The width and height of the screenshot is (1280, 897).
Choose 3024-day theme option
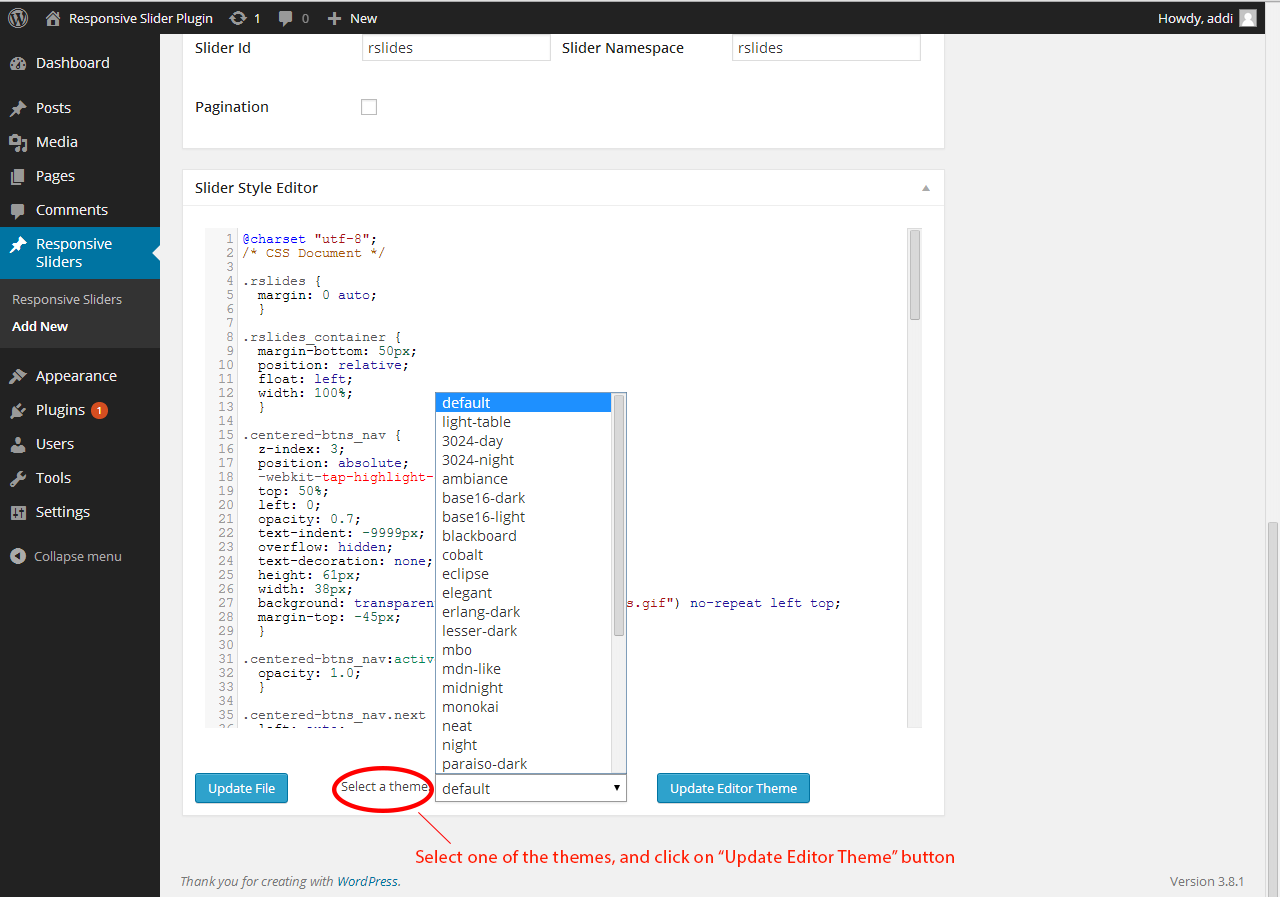coord(523,441)
